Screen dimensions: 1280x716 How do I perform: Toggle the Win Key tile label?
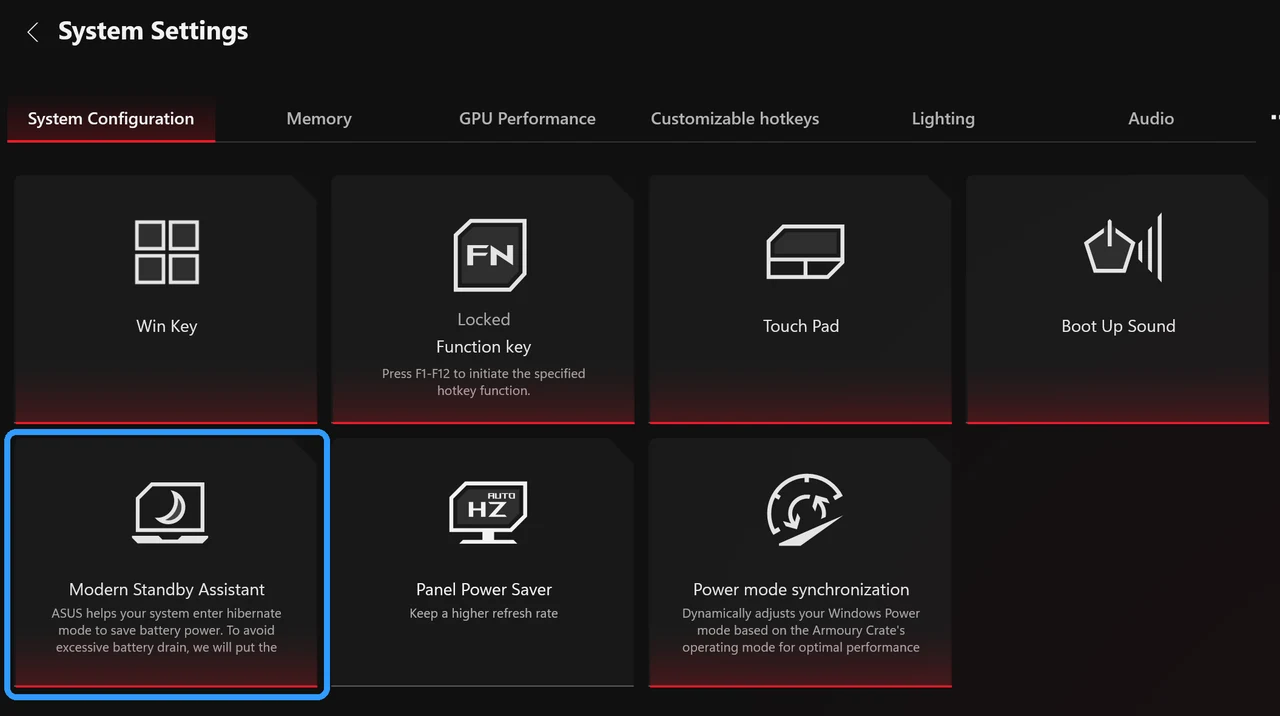(x=167, y=326)
